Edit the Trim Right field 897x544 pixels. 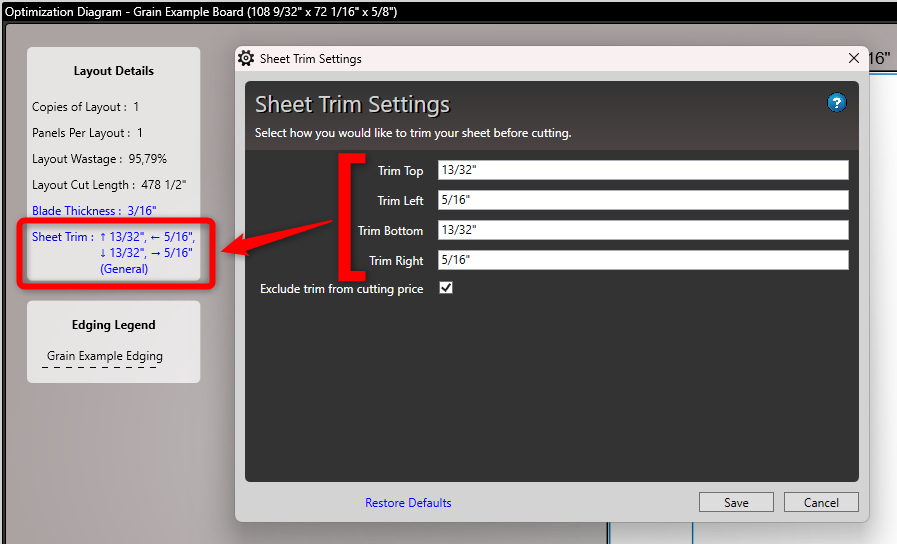click(x=643, y=260)
